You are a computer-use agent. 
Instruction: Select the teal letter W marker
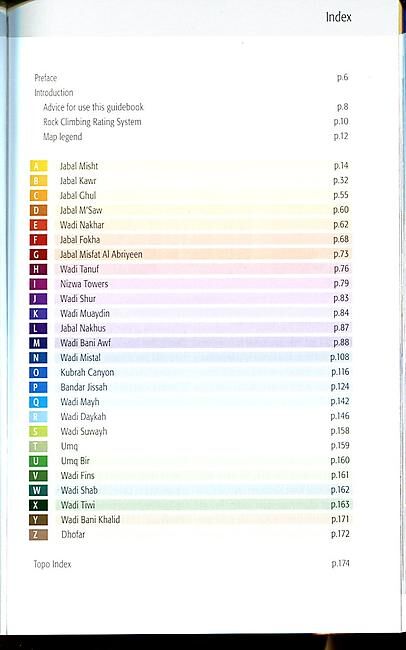(39, 490)
